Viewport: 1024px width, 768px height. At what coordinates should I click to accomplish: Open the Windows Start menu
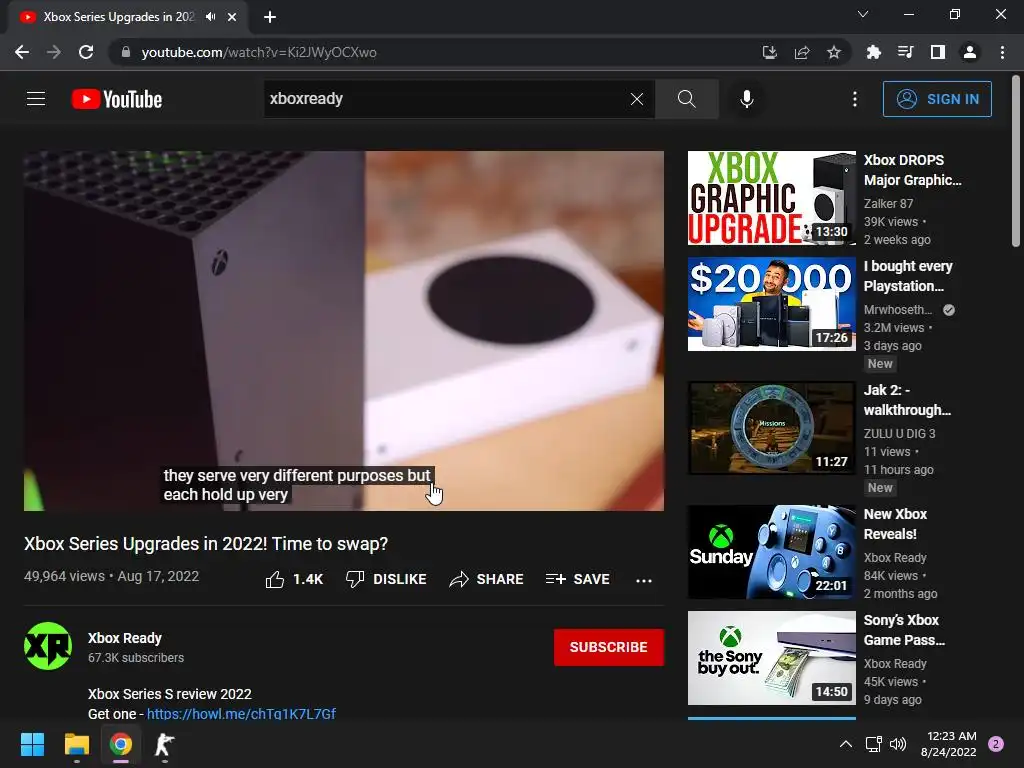[33, 744]
